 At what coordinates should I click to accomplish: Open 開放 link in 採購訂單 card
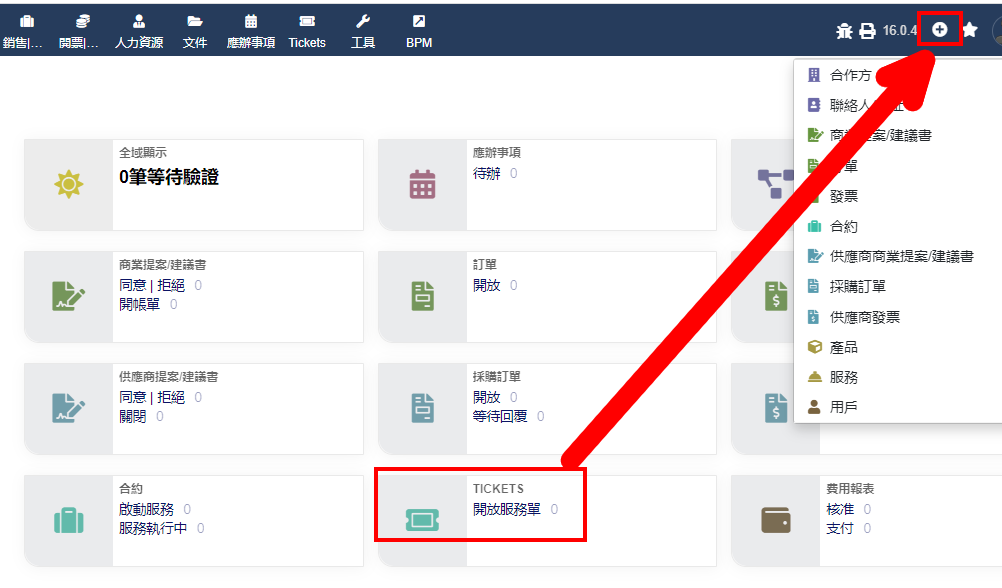pos(486,397)
